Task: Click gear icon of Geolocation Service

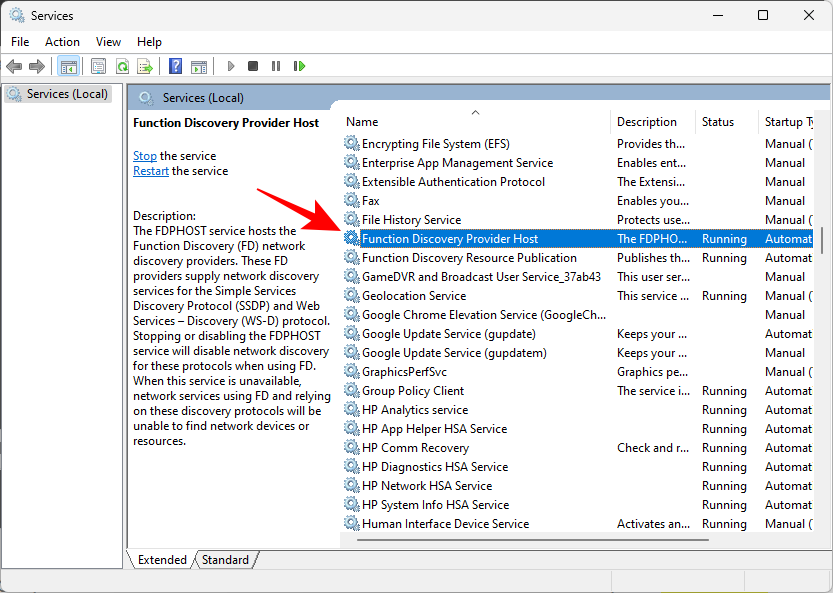Action: [351, 295]
